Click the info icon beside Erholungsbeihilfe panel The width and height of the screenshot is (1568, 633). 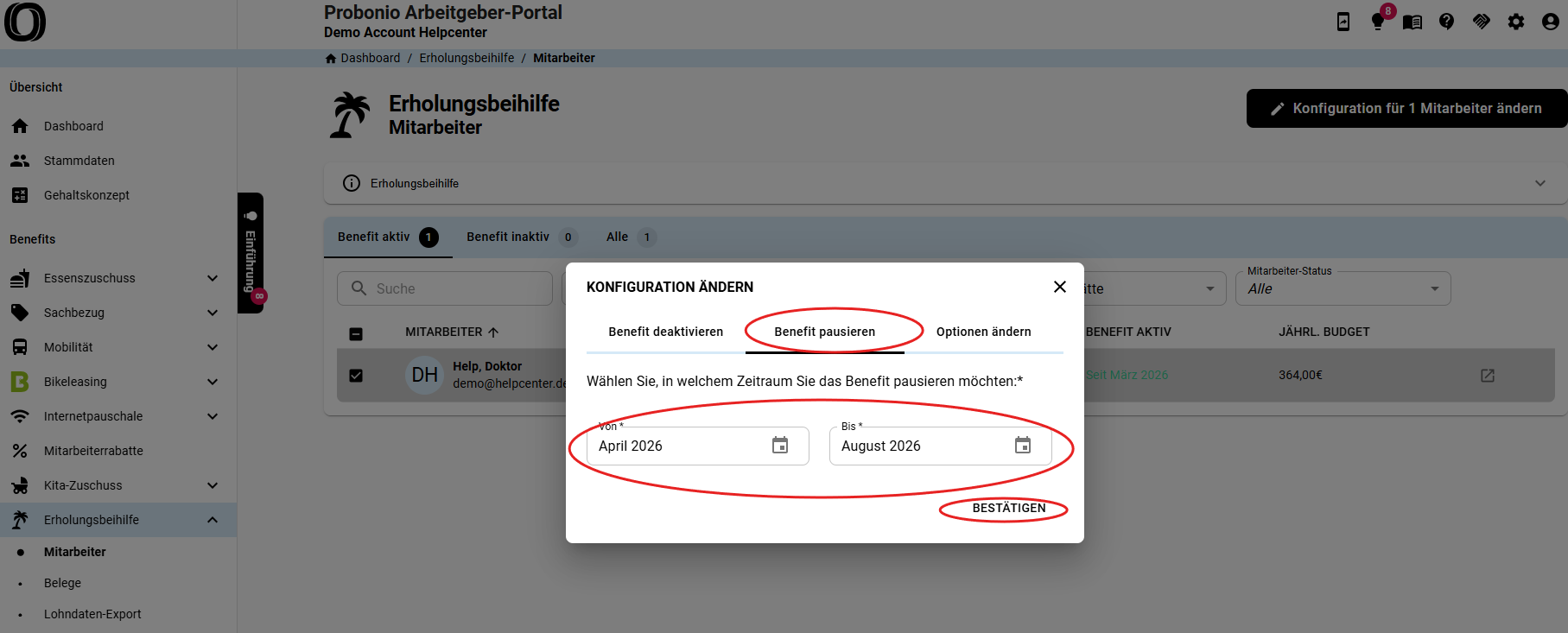[x=352, y=183]
